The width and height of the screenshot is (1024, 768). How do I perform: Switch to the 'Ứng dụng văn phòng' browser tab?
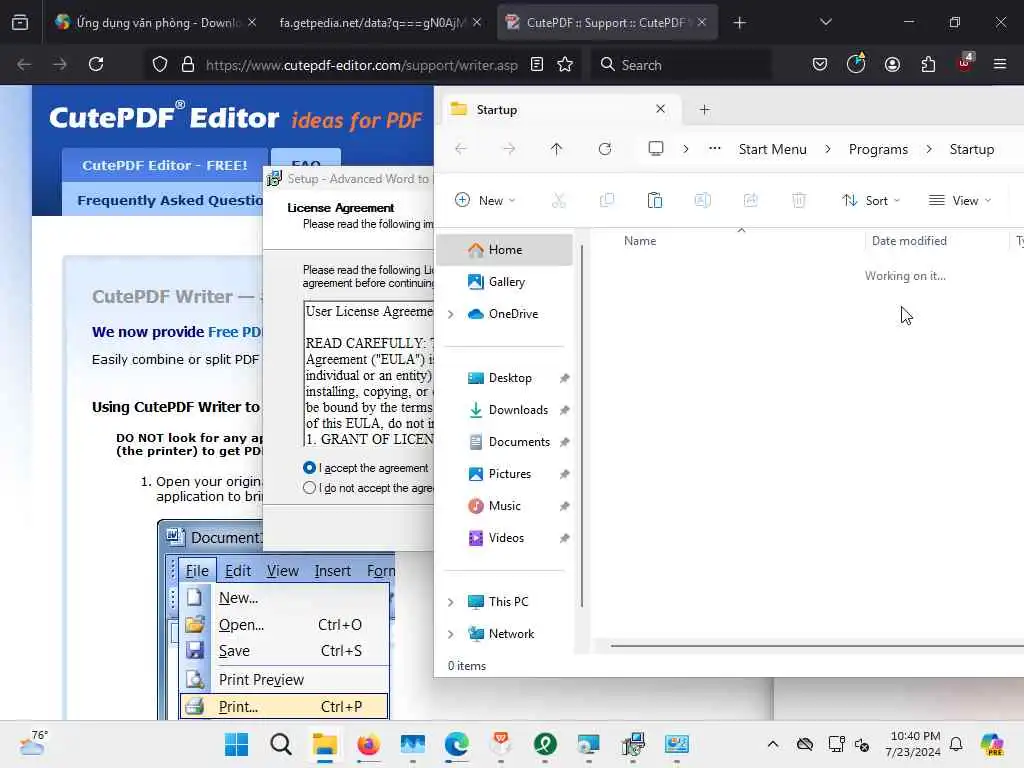click(155, 23)
